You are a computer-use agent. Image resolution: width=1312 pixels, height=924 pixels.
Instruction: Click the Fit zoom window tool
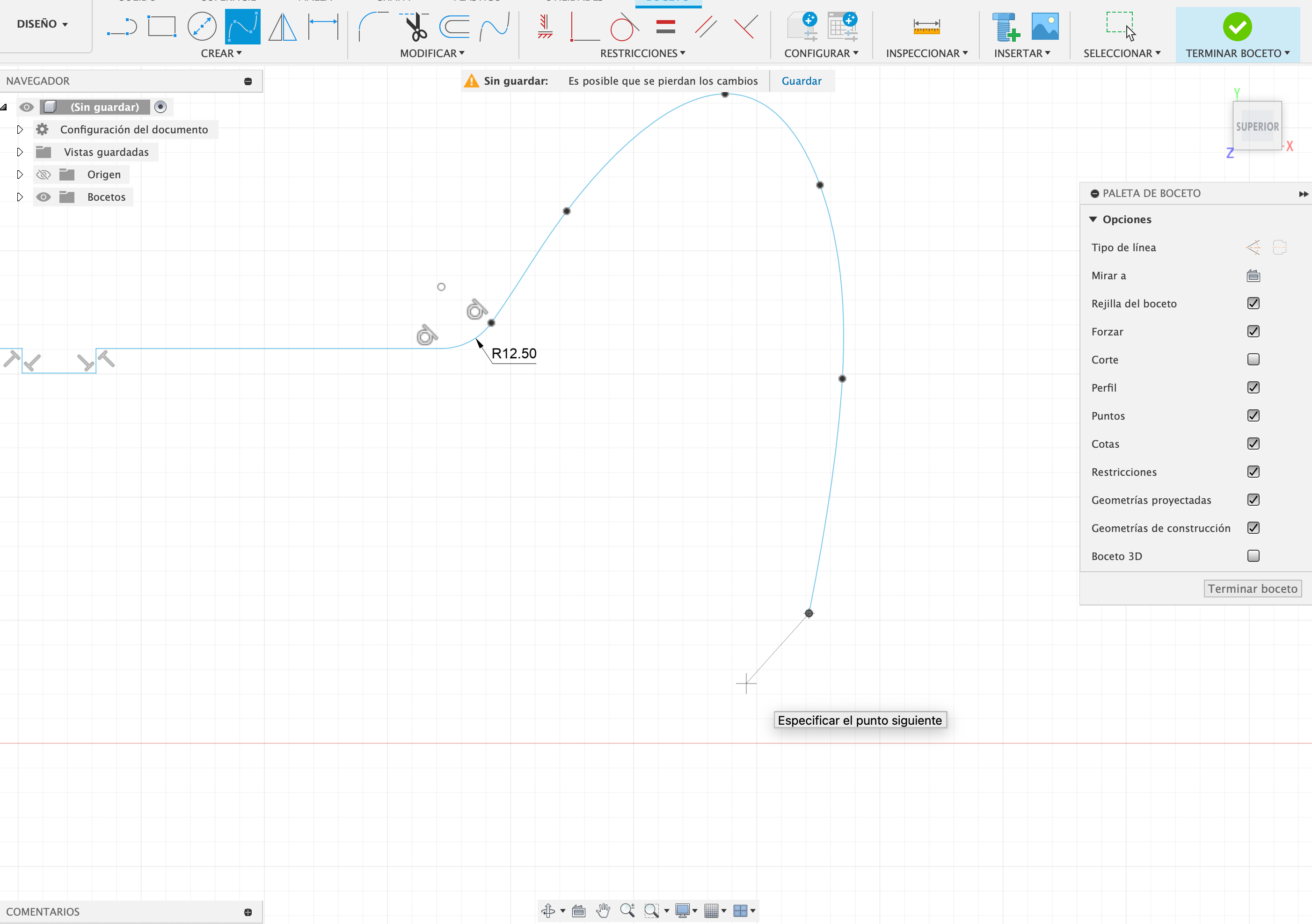tap(651, 910)
